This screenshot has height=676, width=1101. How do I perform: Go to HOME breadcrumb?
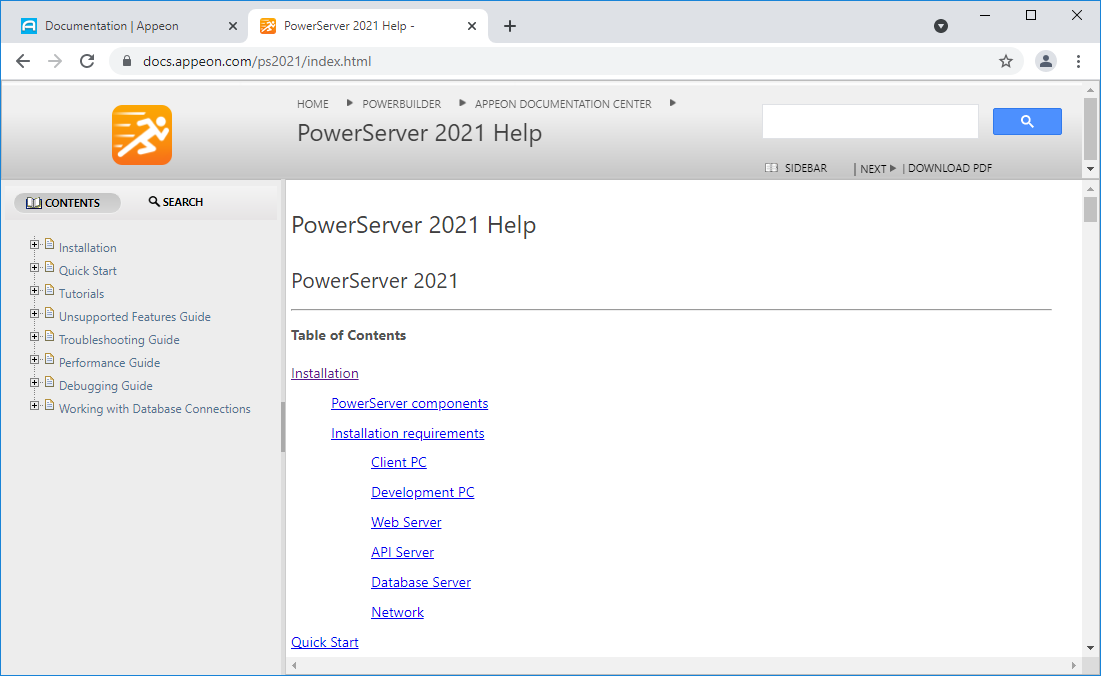pyautogui.click(x=312, y=104)
